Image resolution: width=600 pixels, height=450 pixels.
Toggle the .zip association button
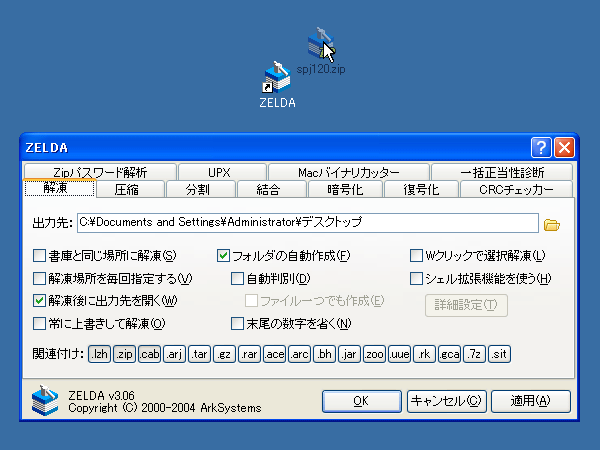coord(124,354)
